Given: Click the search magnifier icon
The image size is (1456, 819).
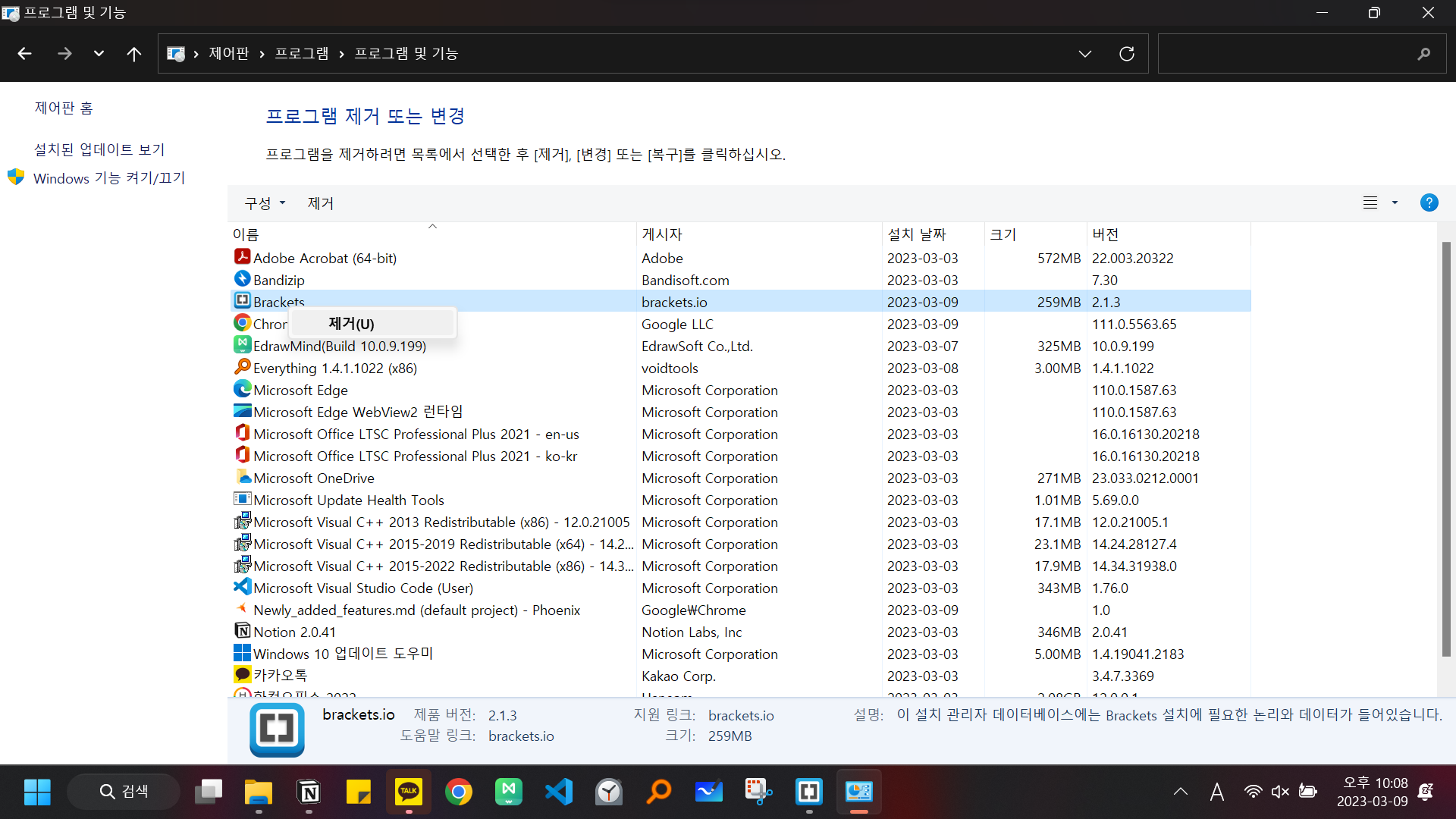Looking at the screenshot, I should [1424, 54].
